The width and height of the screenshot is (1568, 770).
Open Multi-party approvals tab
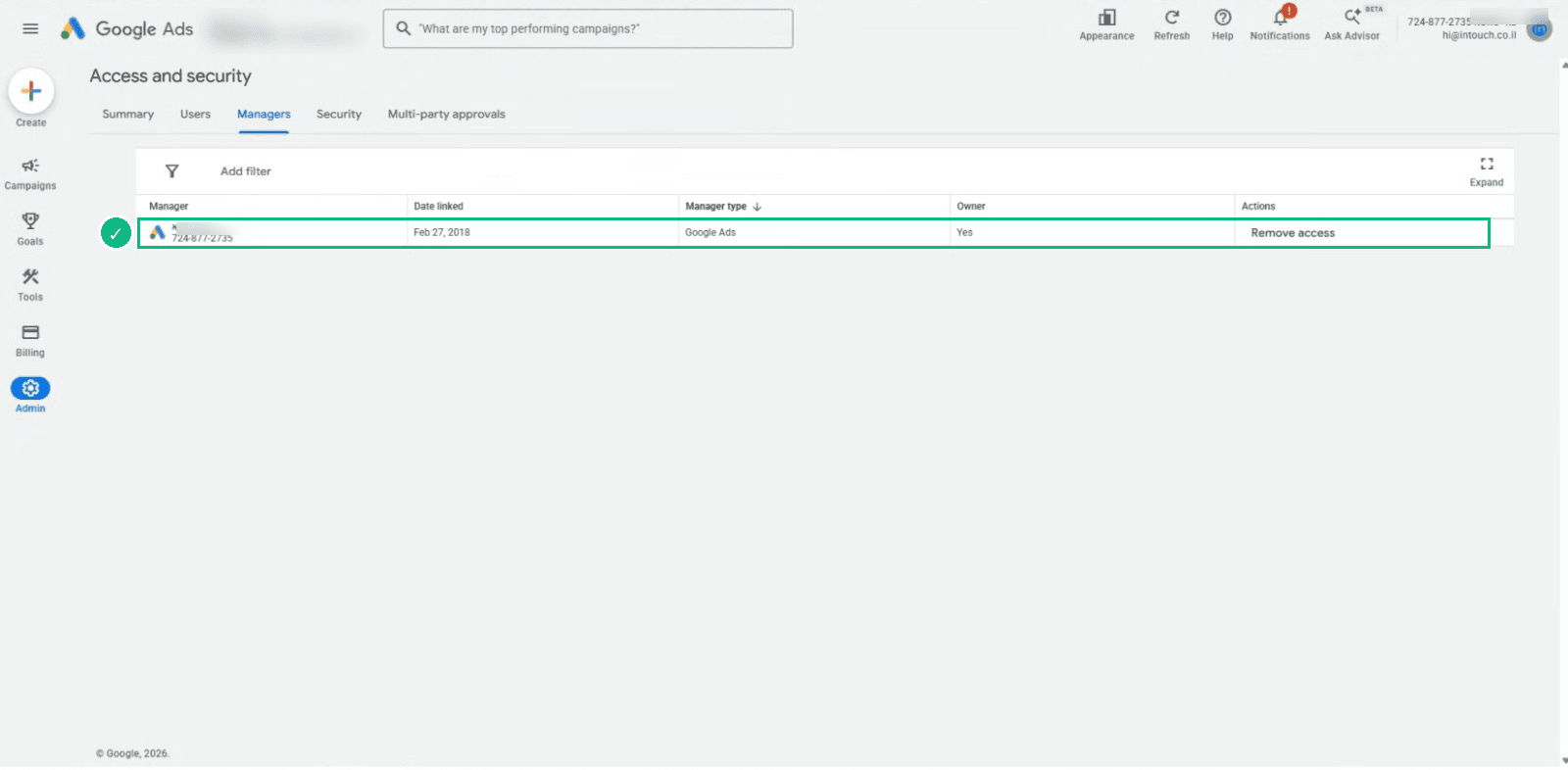(x=447, y=115)
